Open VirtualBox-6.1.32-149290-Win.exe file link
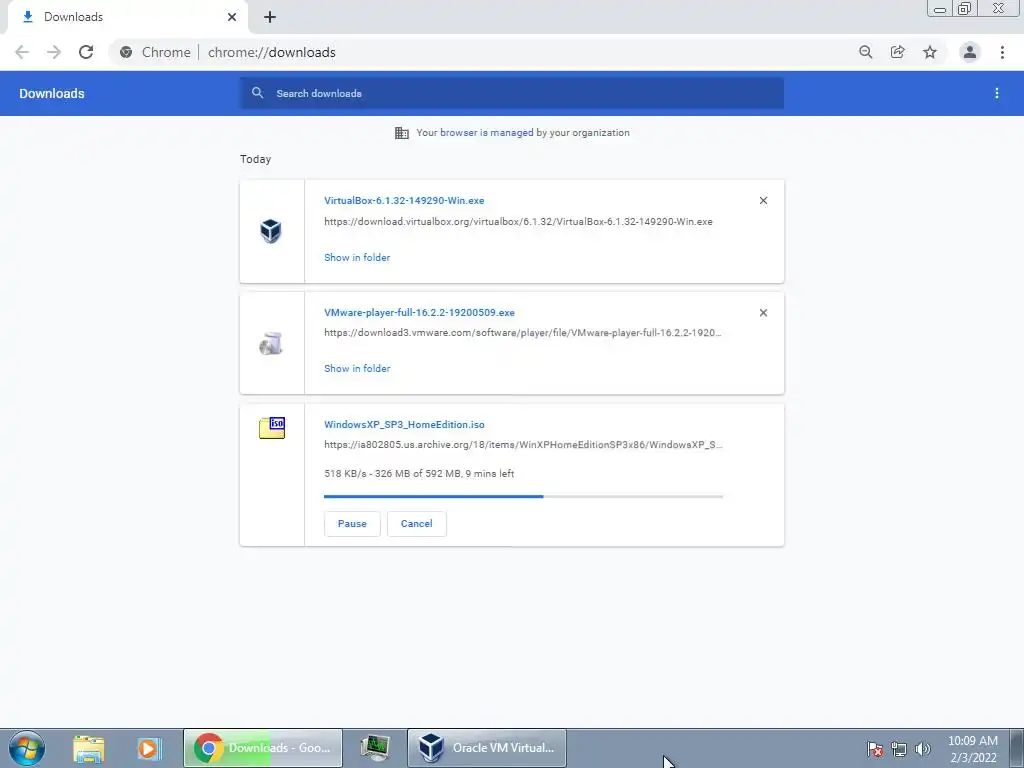 [404, 200]
